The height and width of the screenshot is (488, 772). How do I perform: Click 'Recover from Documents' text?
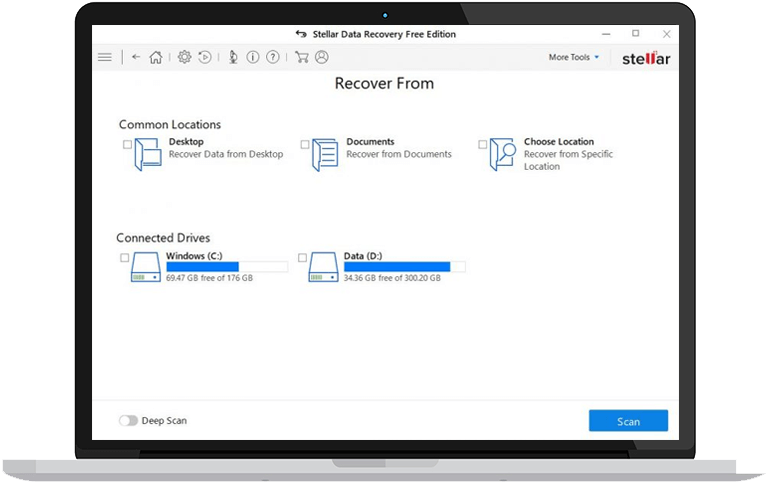pos(399,154)
